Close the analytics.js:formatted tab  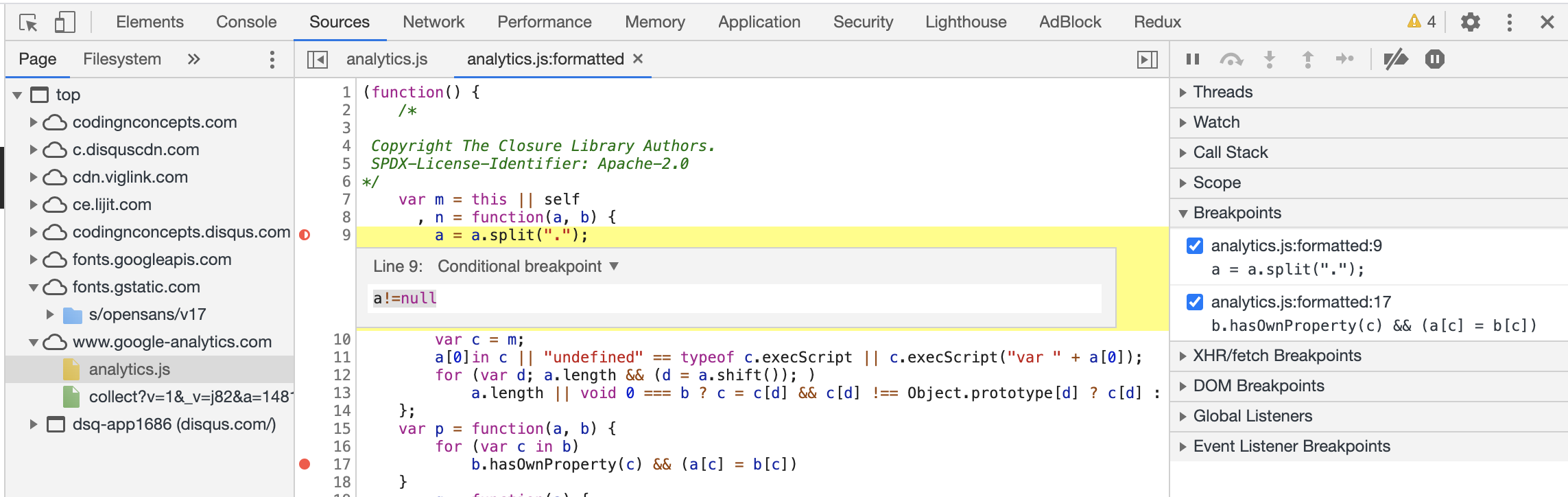click(638, 59)
